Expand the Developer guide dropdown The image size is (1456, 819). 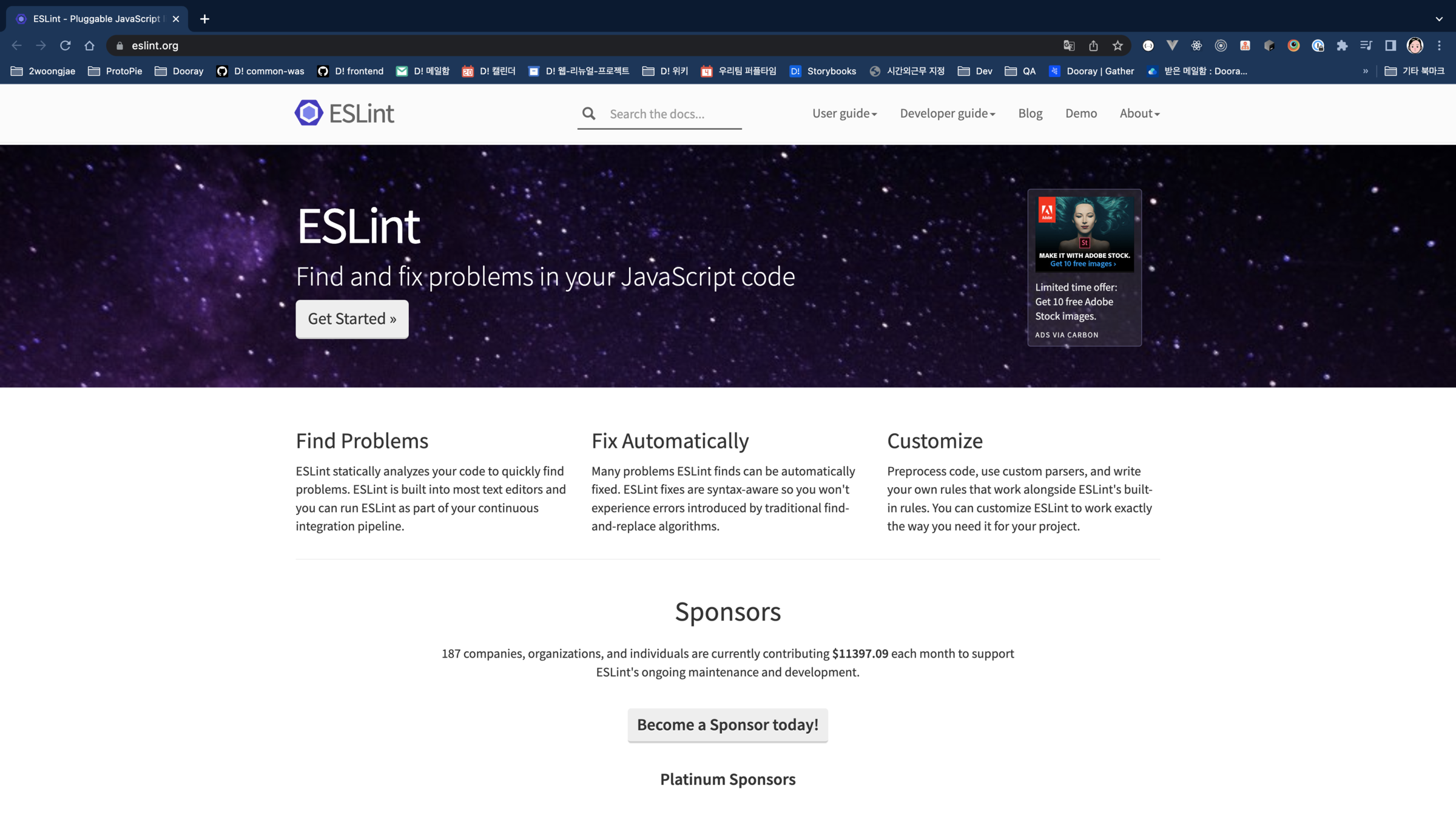[x=947, y=113]
